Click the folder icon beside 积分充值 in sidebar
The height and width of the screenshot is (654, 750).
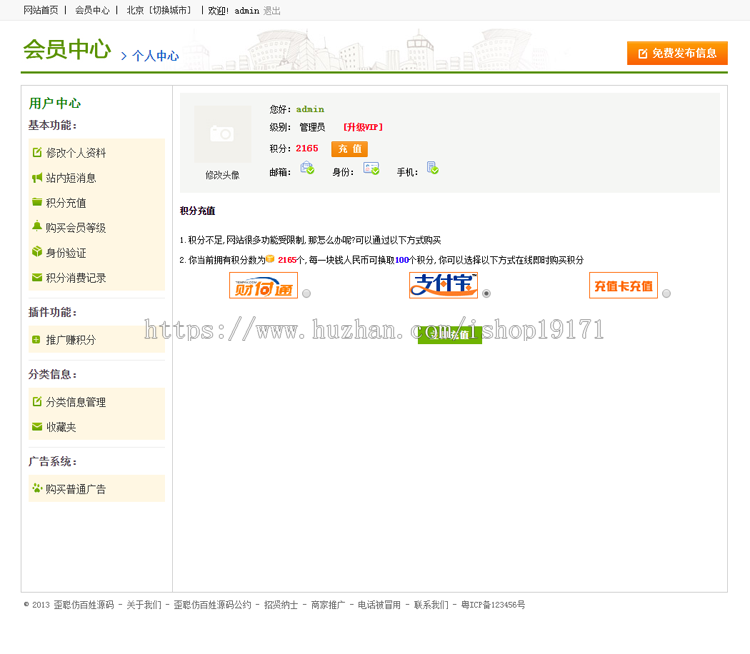coord(37,202)
